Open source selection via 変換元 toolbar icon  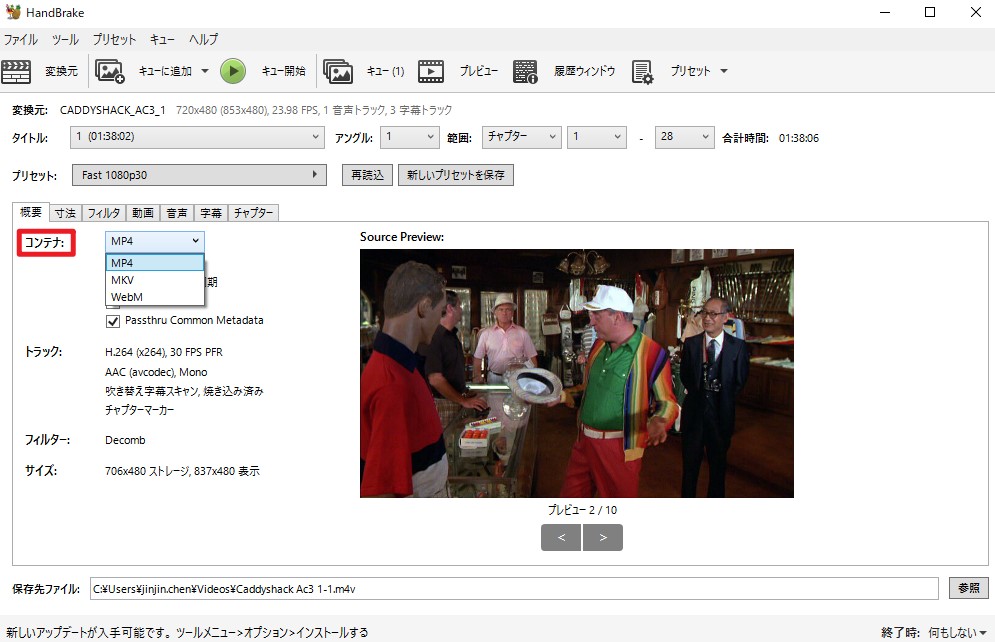[16, 71]
